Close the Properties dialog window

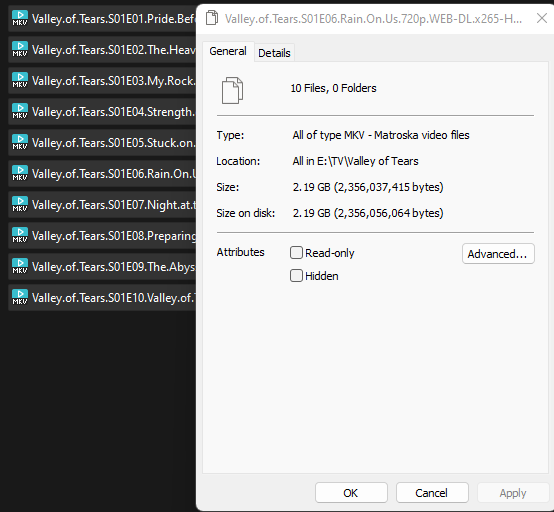[x=542, y=18]
